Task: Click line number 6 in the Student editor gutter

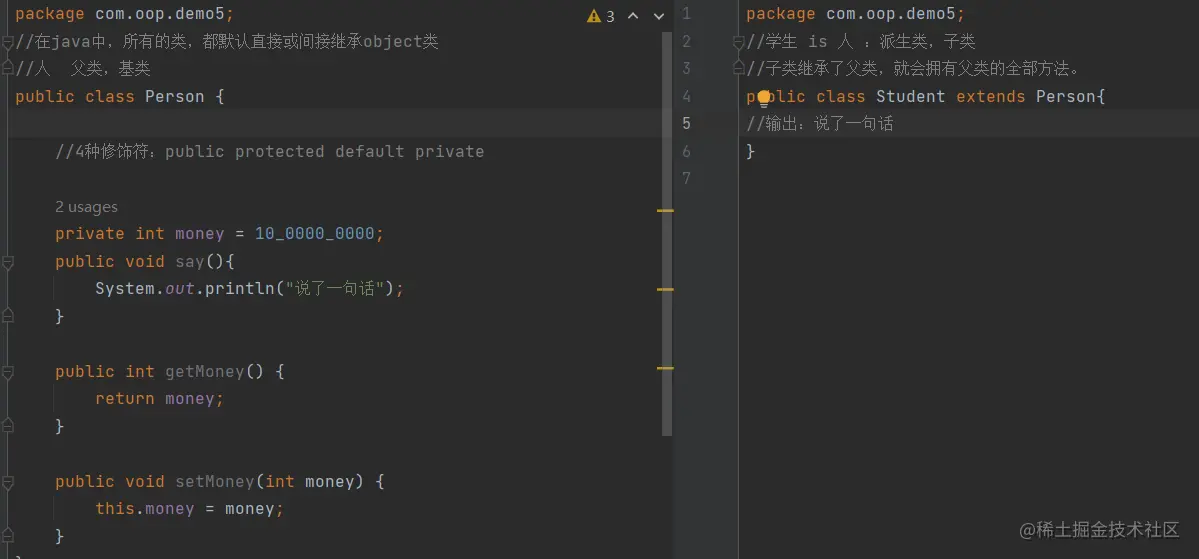Action: click(686, 151)
